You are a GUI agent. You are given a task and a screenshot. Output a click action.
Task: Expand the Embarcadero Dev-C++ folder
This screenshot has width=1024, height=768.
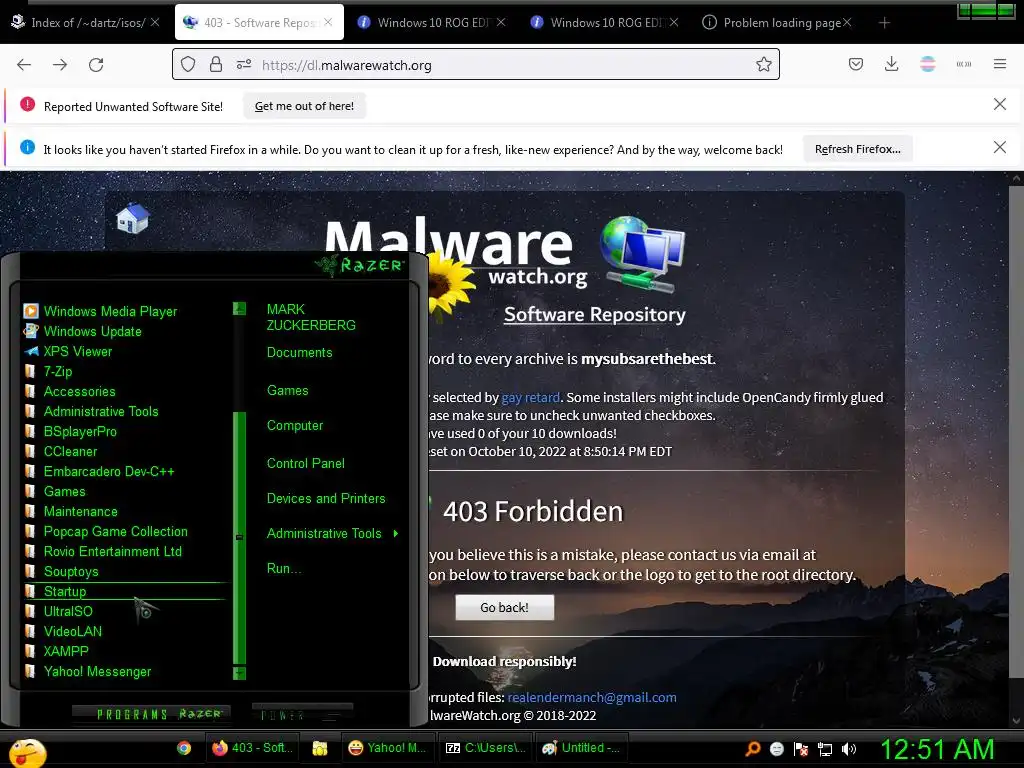(x=108, y=472)
